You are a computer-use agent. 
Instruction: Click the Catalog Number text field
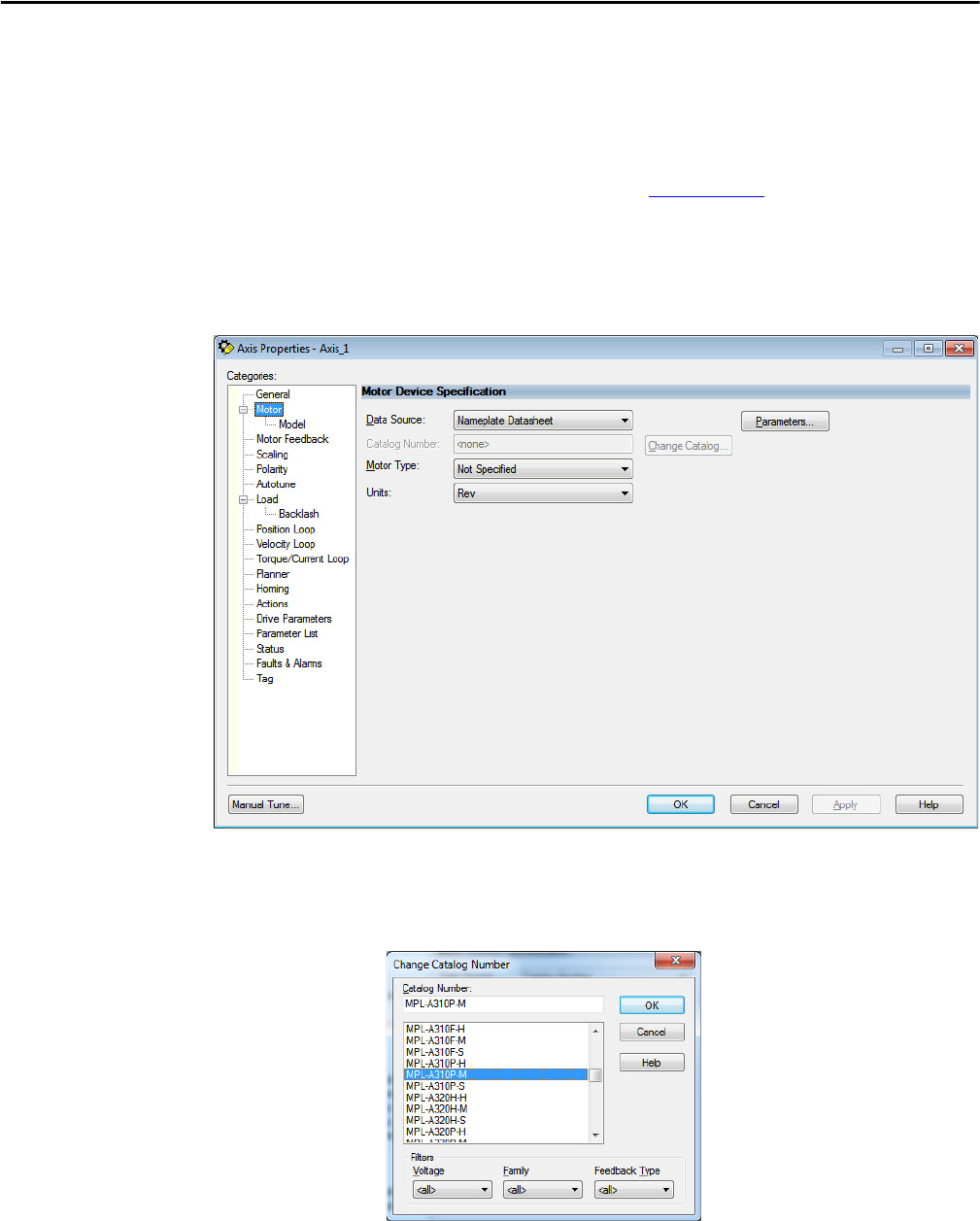pos(503,1004)
